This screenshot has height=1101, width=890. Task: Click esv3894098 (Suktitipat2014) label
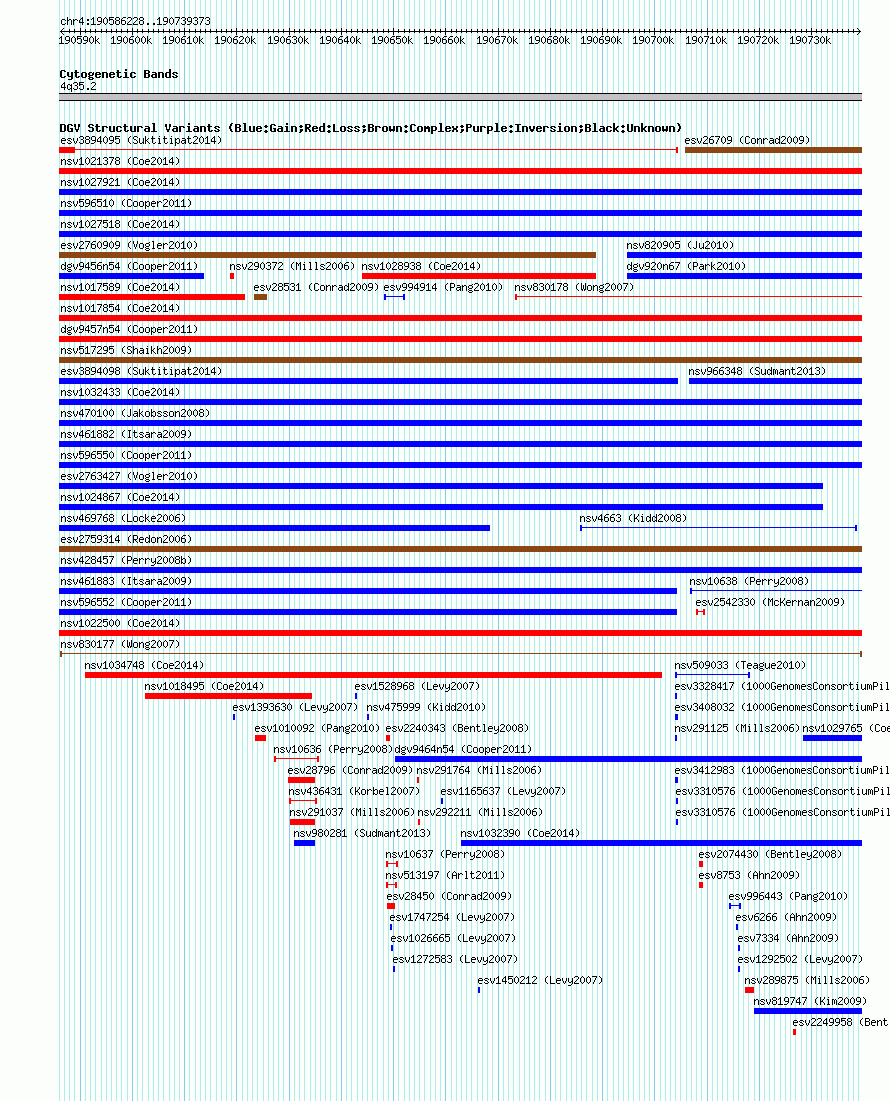141,372
